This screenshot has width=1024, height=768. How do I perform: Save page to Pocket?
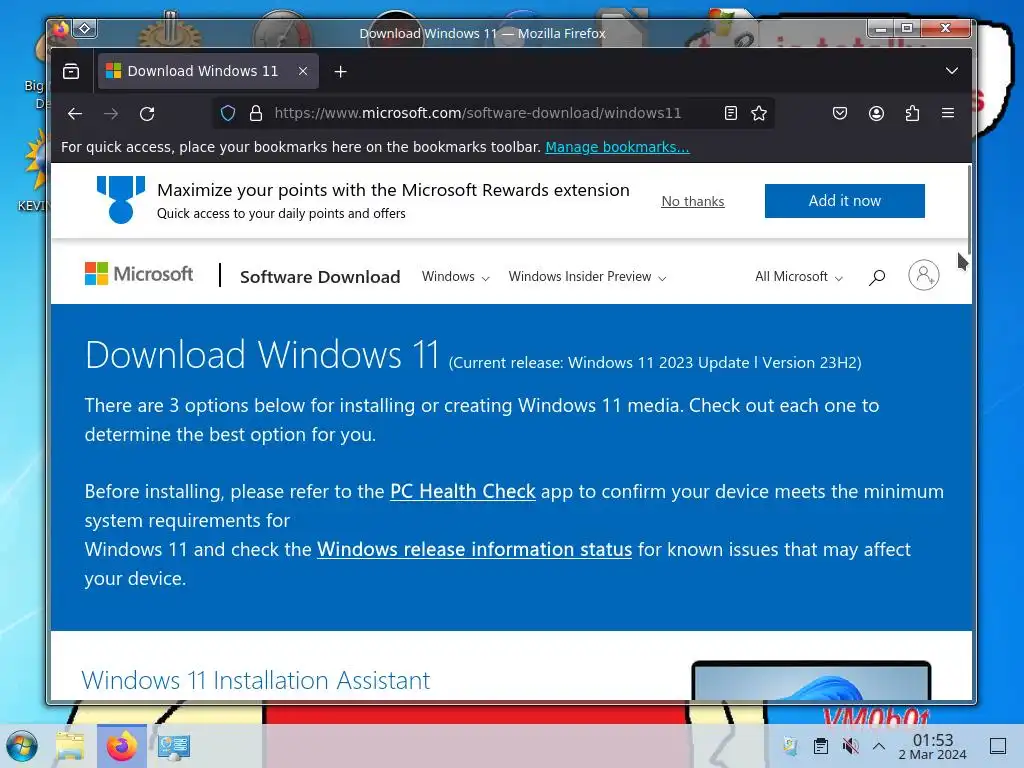tap(840, 114)
